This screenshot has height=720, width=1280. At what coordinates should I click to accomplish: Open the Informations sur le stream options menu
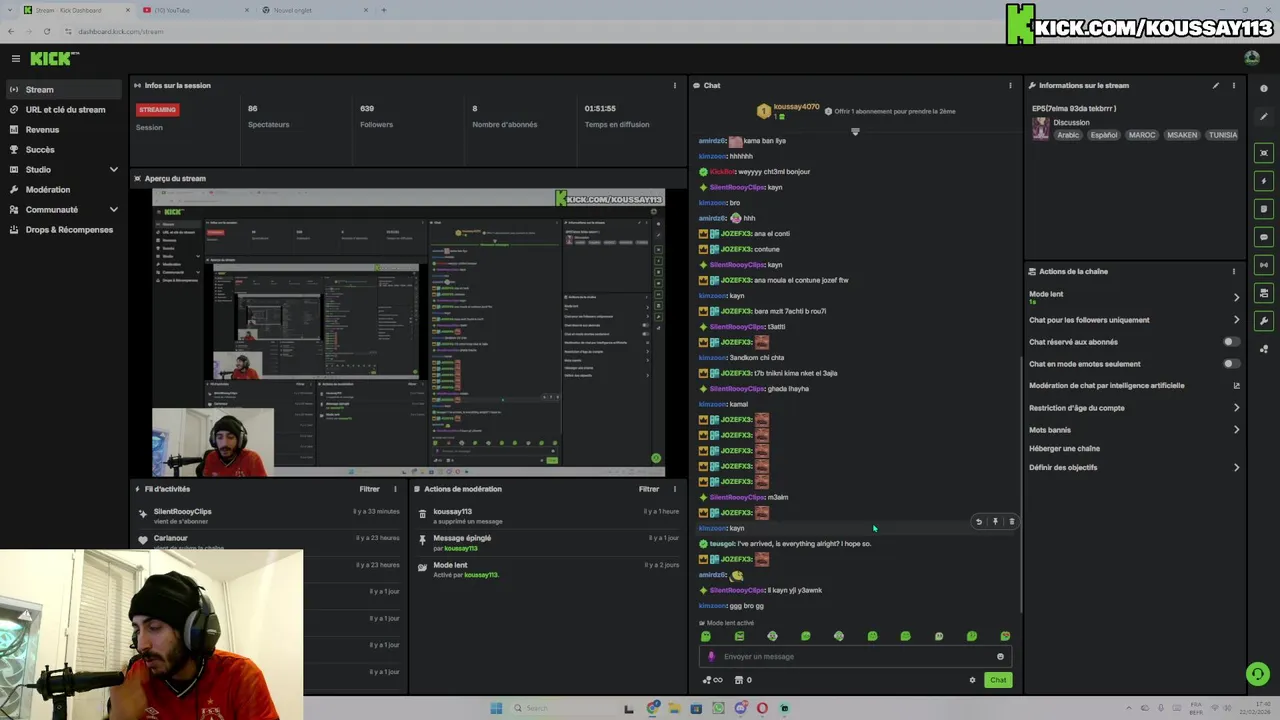point(1233,86)
